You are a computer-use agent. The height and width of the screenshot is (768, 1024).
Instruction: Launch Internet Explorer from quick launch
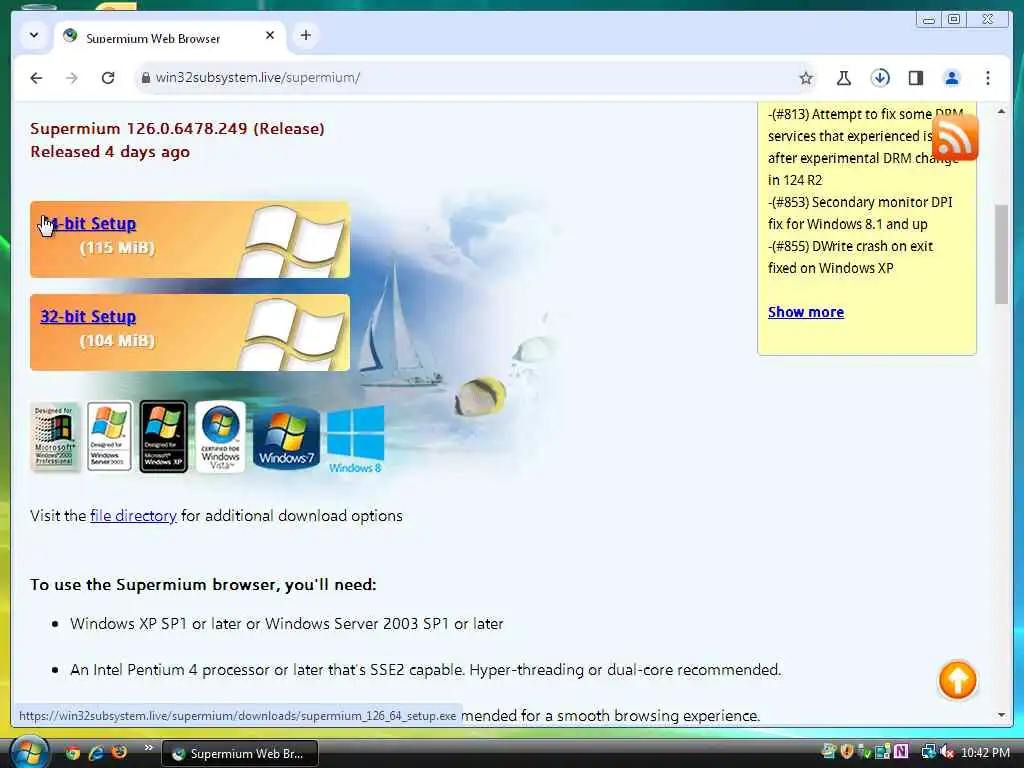tap(96, 753)
